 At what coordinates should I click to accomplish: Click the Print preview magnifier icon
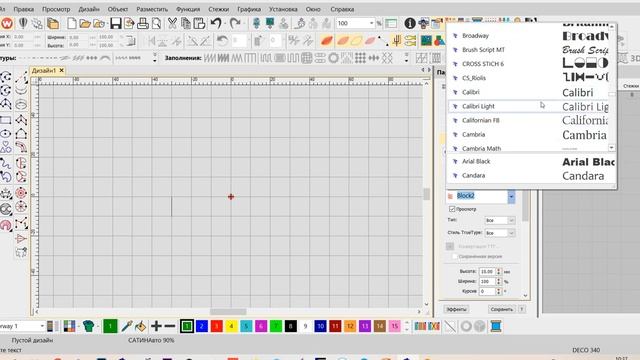point(156,24)
